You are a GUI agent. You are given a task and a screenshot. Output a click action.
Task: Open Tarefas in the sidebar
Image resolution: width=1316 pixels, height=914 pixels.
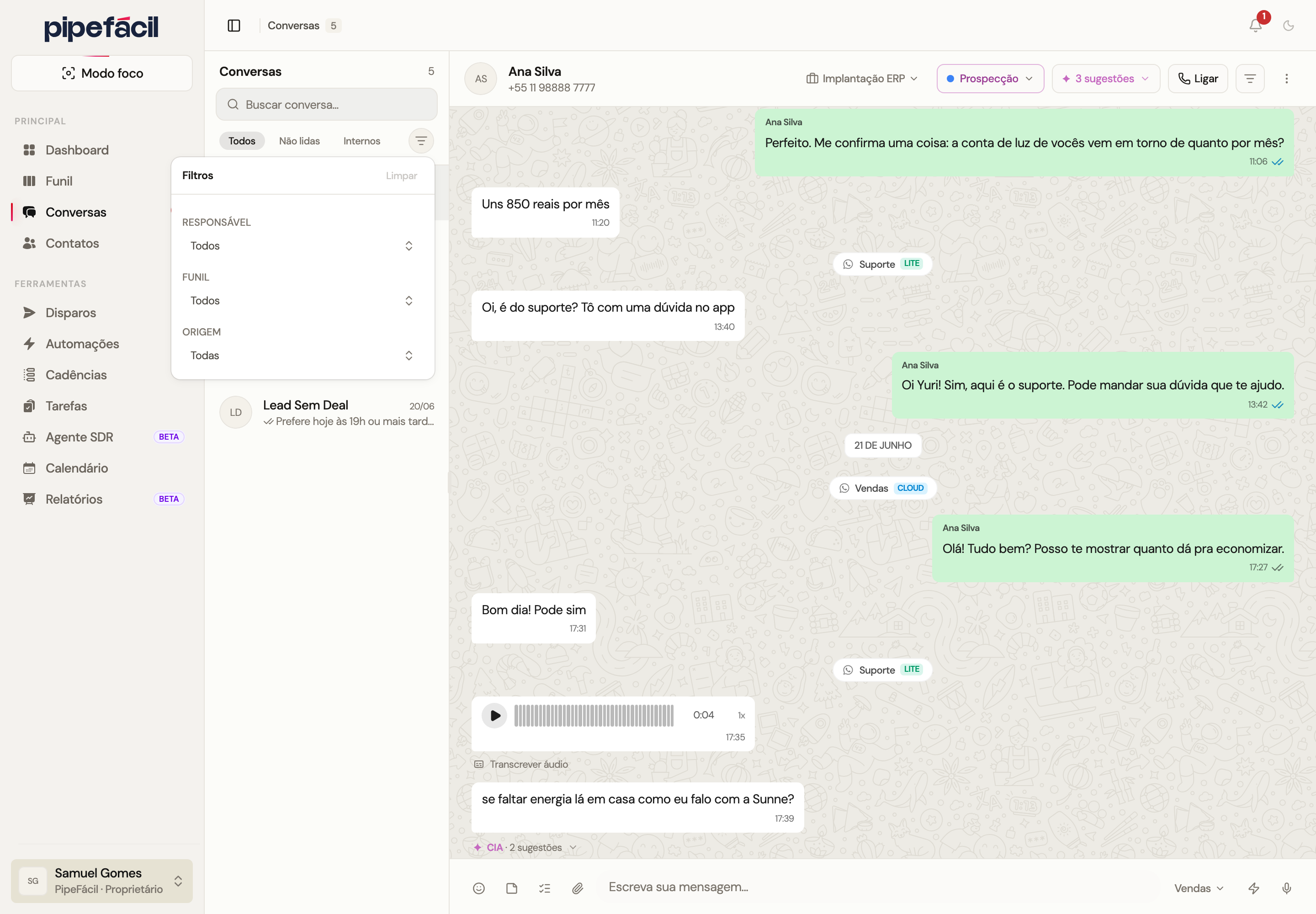coord(102,406)
